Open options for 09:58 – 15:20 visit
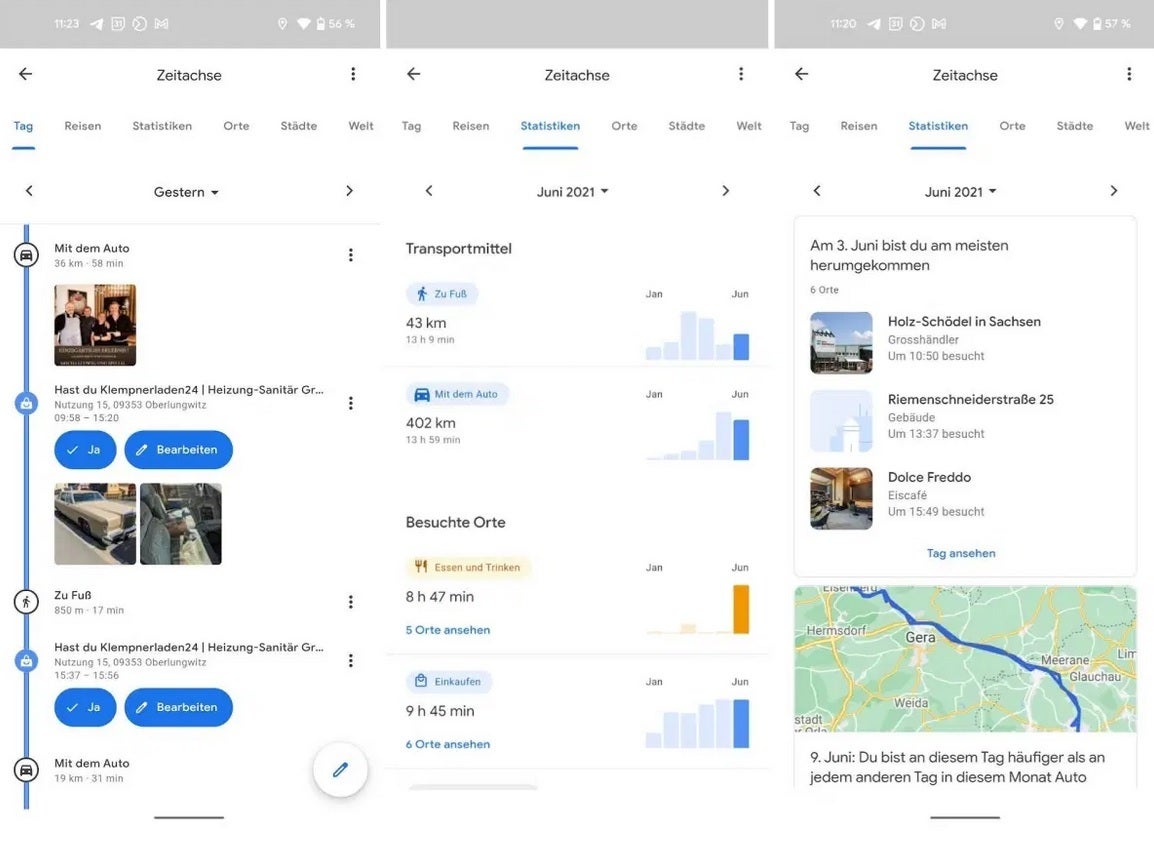The image size is (1154, 845). pyautogui.click(x=350, y=403)
